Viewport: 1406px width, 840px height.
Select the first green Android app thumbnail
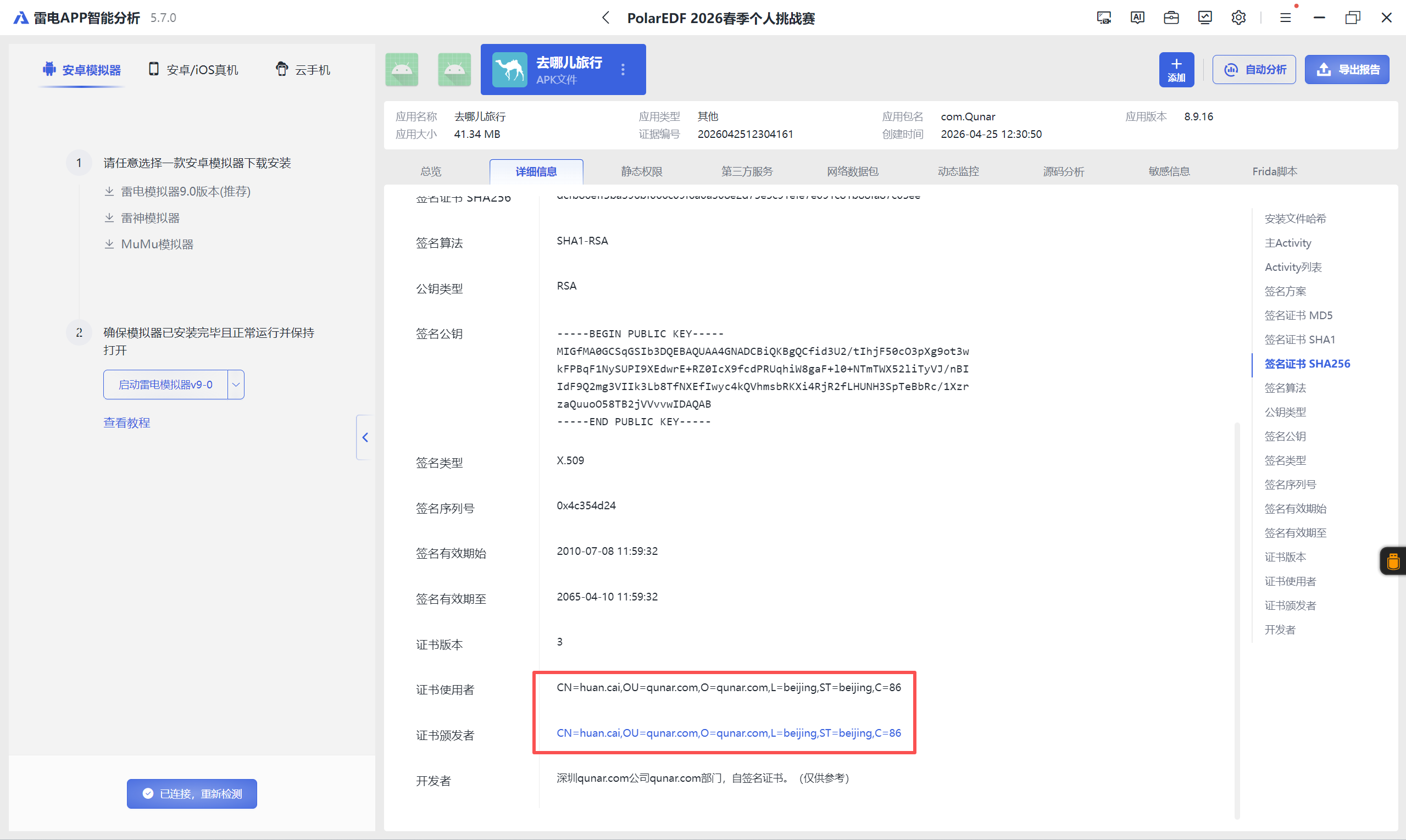tap(402, 70)
